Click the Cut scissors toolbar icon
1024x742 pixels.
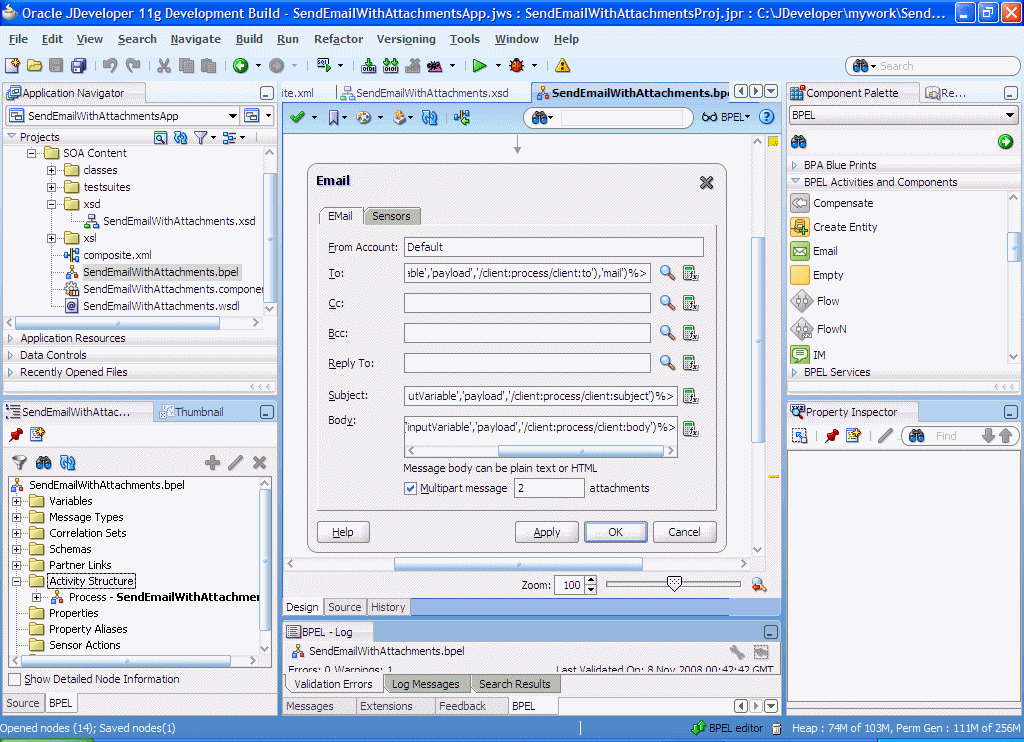pyautogui.click(x=164, y=65)
